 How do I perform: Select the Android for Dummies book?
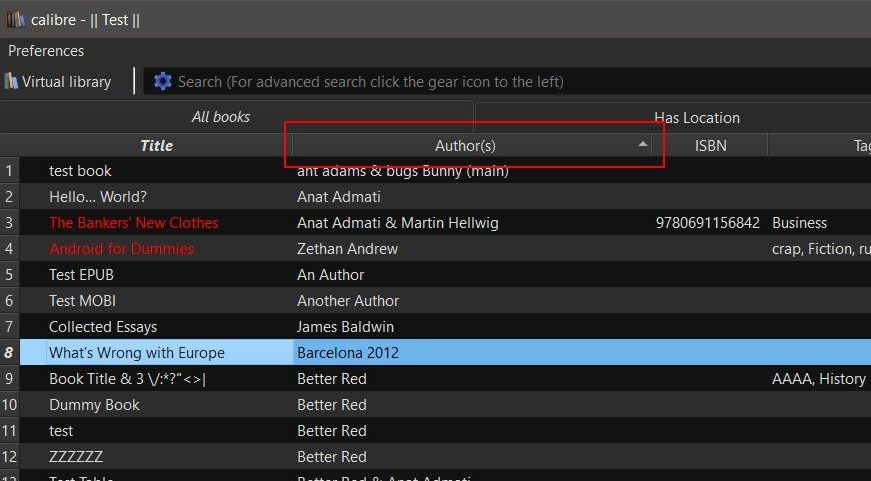[122, 249]
